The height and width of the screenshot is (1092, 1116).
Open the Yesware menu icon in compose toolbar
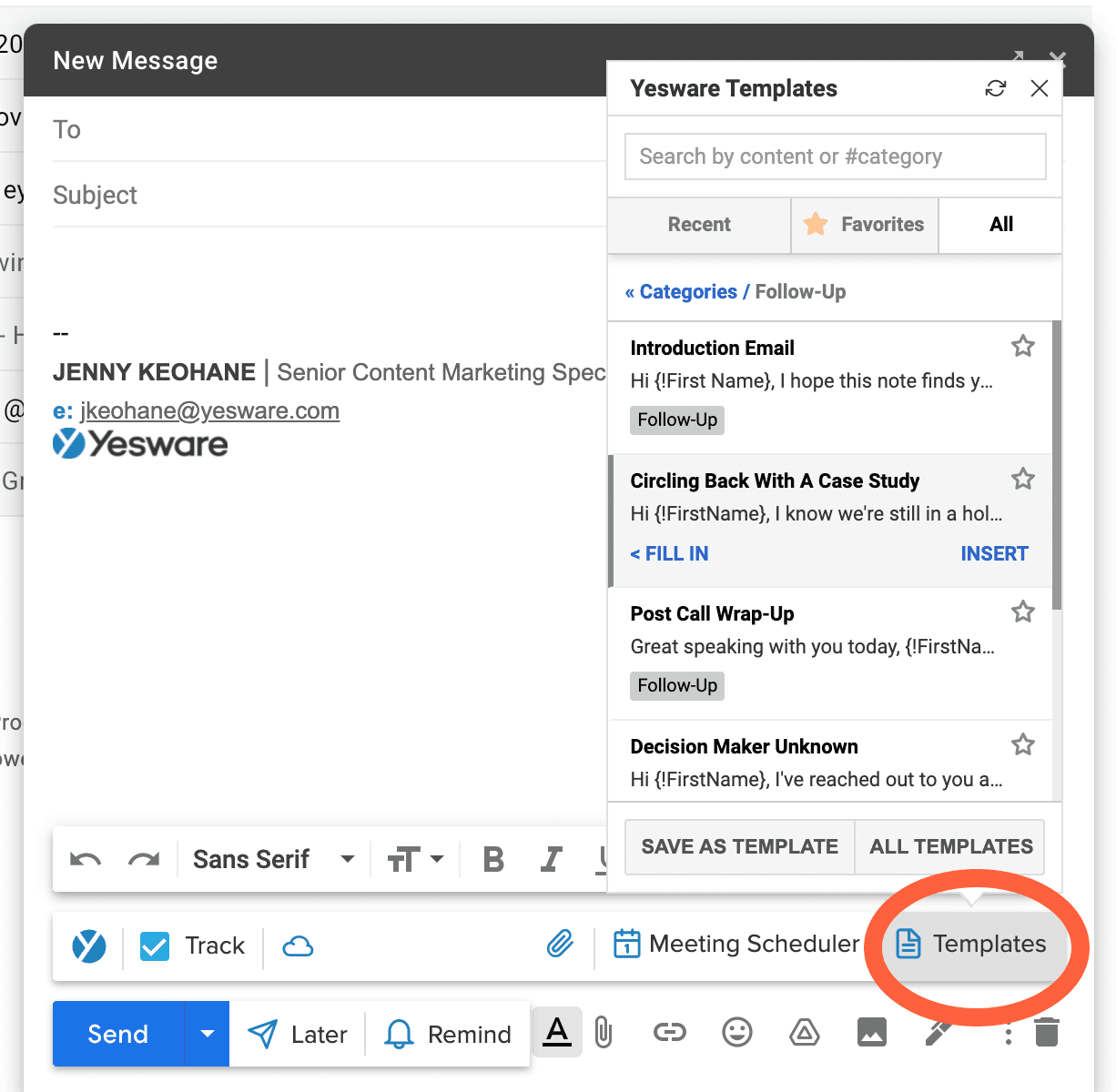click(88, 946)
